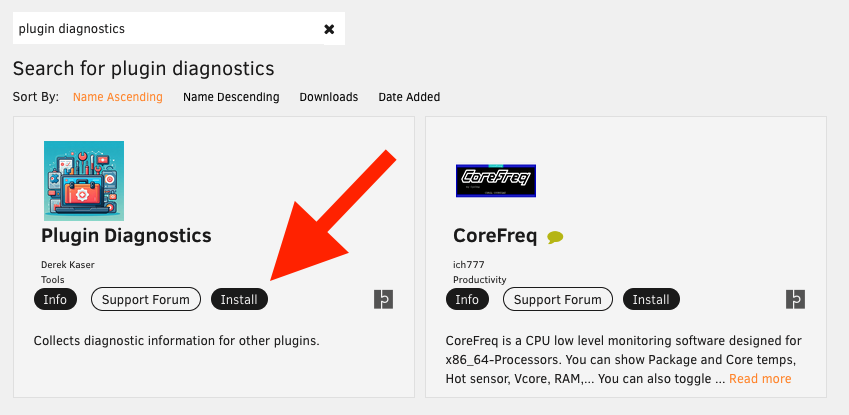Clear the search box with the X icon
The height and width of the screenshot is (415, 849).
[x=329, y=29]
